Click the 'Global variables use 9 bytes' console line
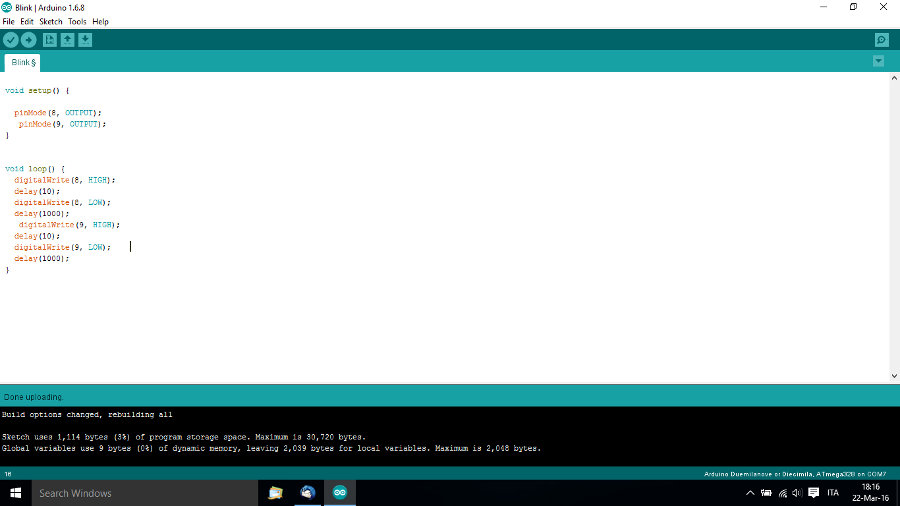 click(271, 448)
